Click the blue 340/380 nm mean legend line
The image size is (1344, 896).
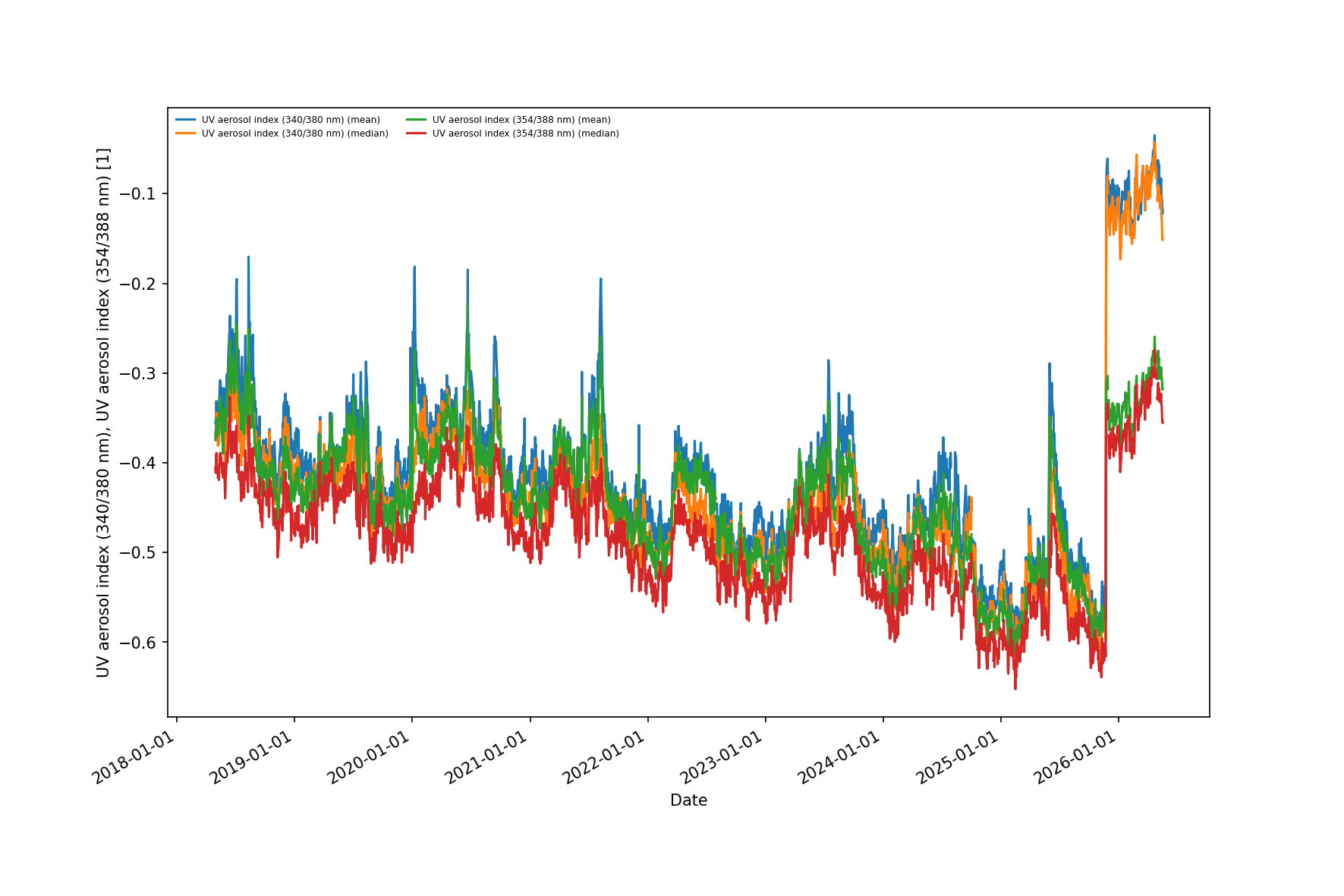[x=186, y=120]
